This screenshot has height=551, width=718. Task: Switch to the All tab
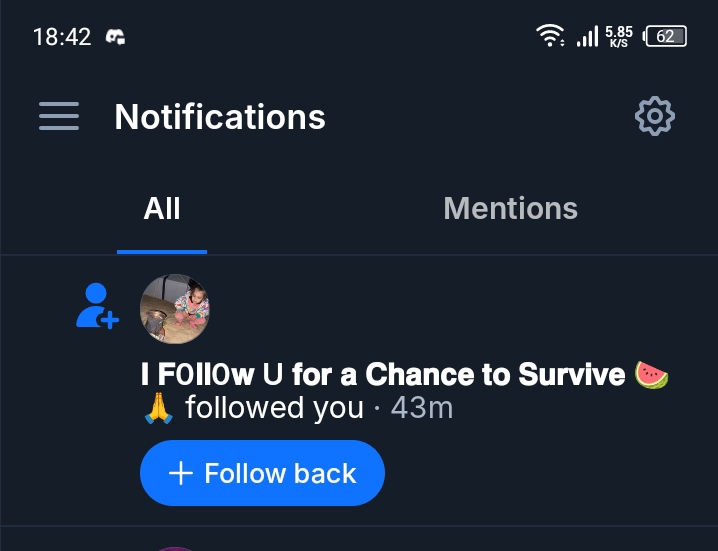coord(162,208)
